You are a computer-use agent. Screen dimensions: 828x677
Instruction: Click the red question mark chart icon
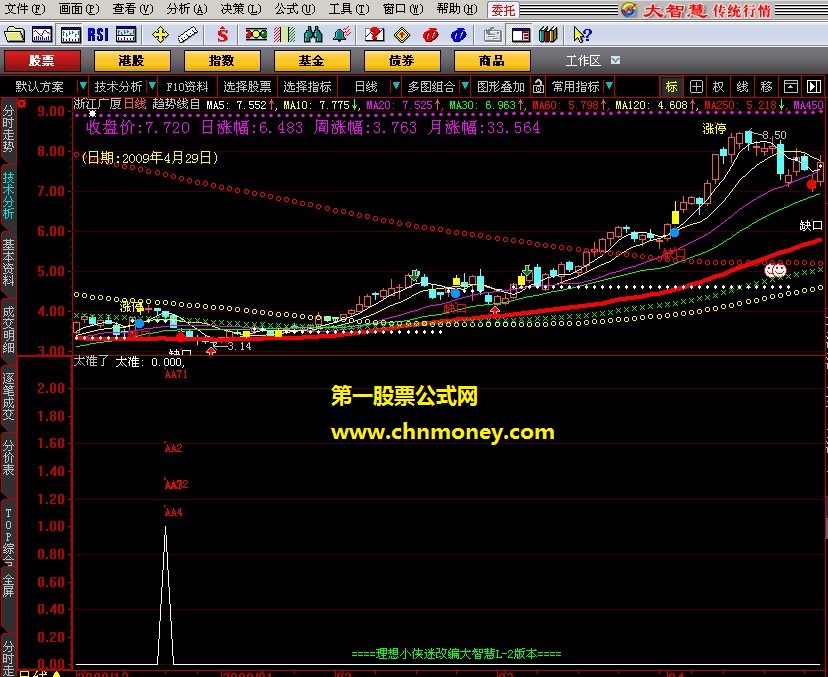click(374, 35)
